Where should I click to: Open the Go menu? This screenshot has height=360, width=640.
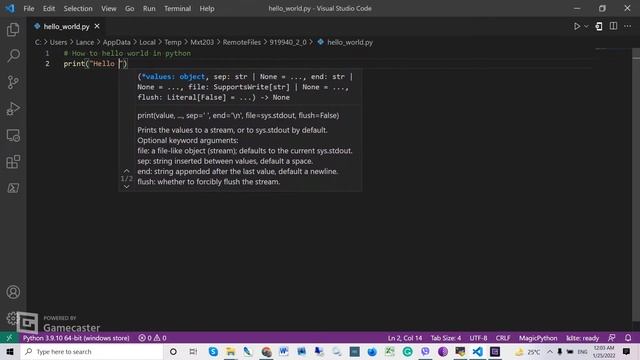pos(129,8)
